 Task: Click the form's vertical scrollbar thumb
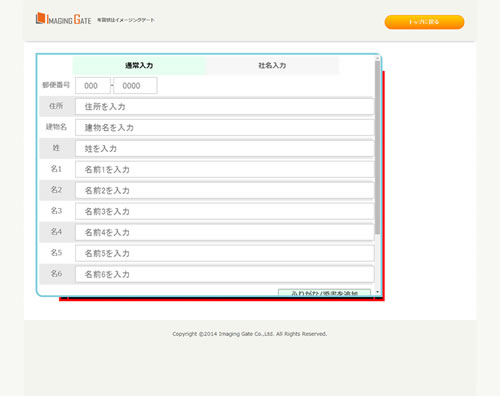(x=377, y=147)
